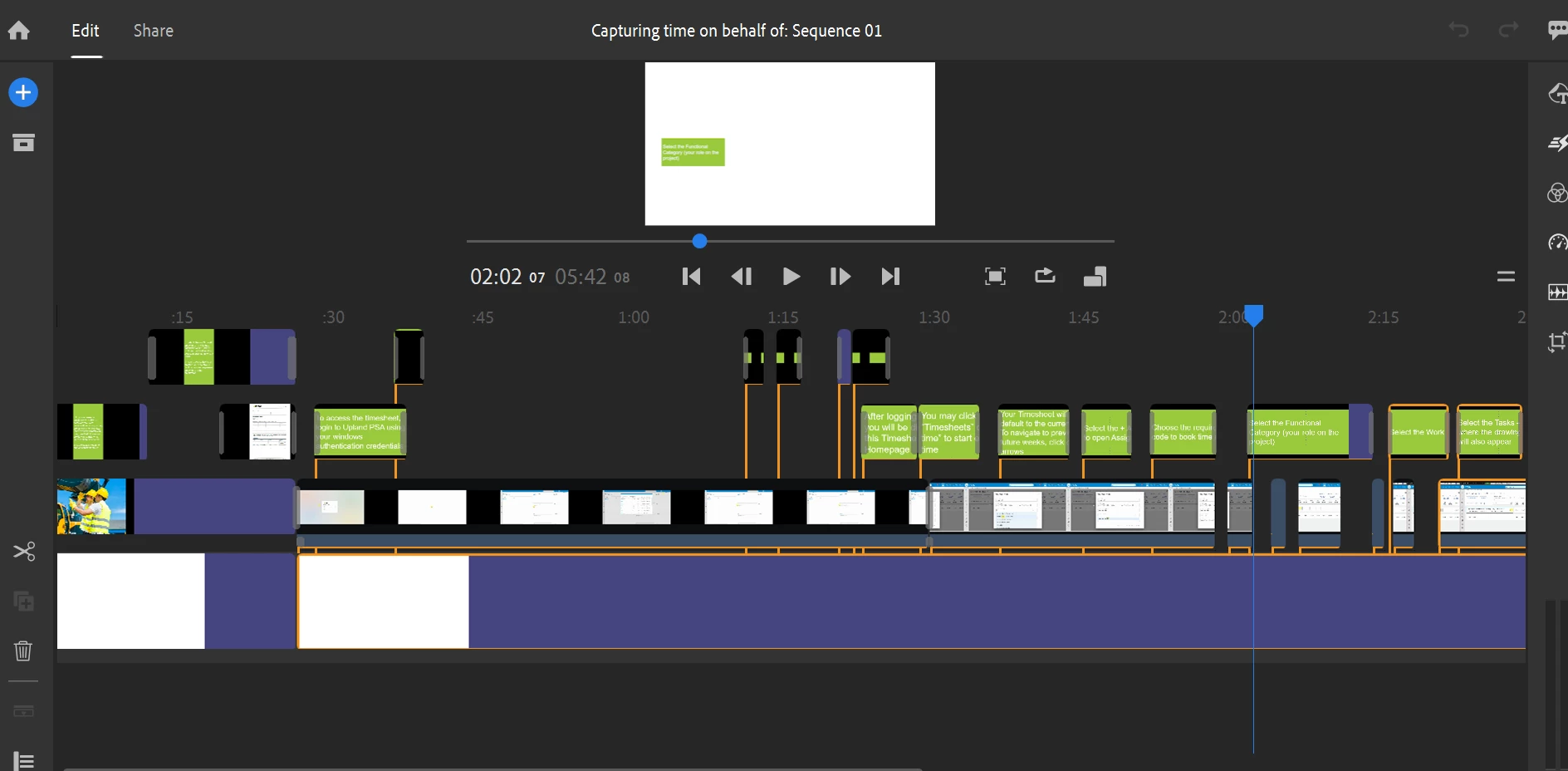Select the top-track clip with green text panel
The width and height of the screenshot is (1568, 771).
(222, 356)
